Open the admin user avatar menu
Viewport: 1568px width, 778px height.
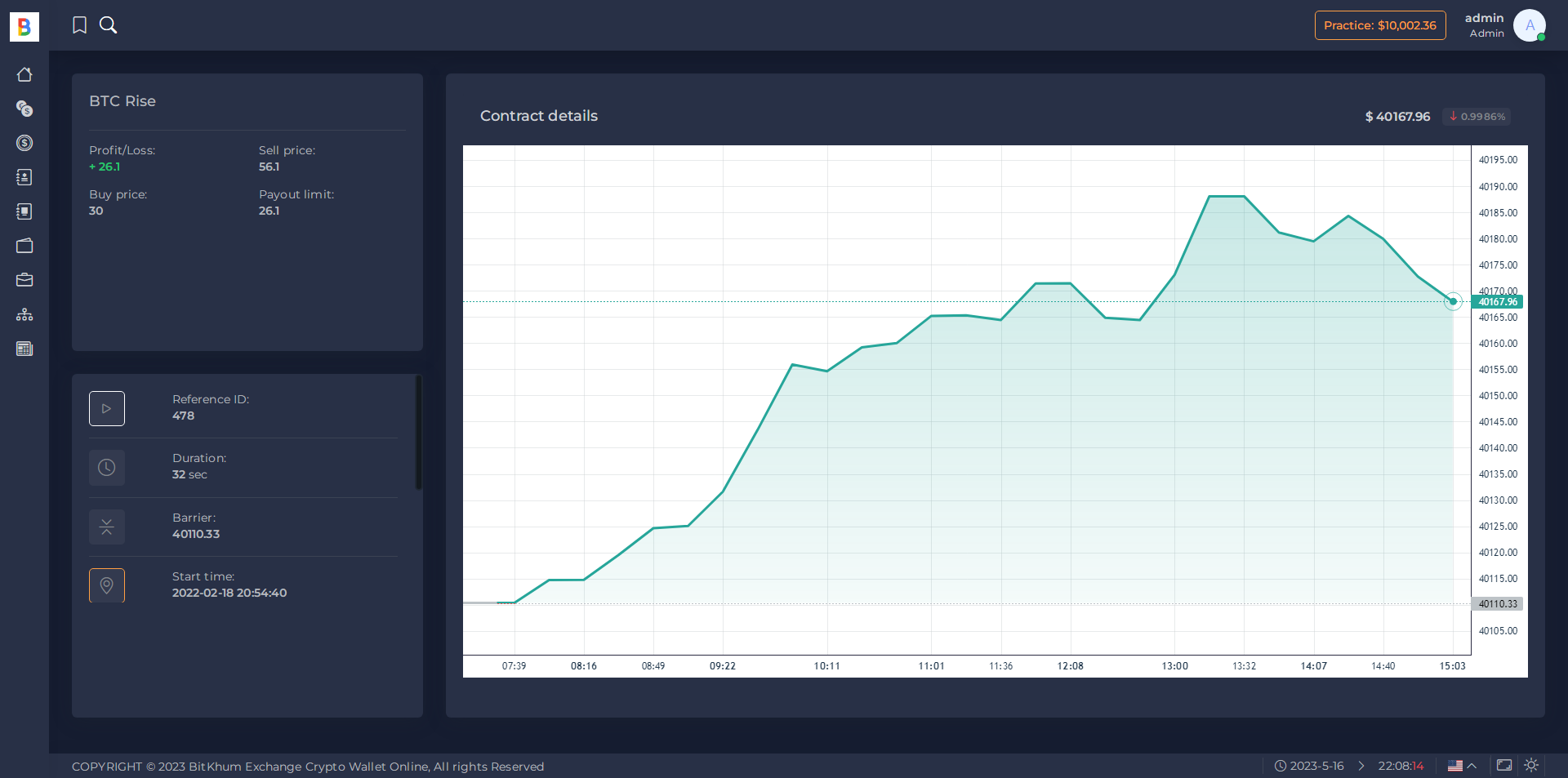coord(1530,25)
